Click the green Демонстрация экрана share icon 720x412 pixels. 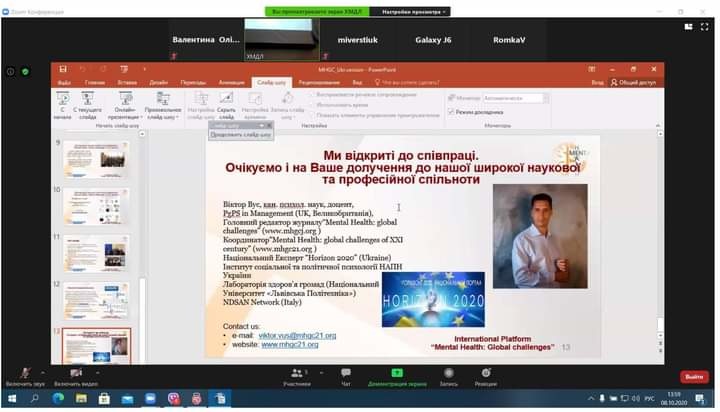(396, 373)
